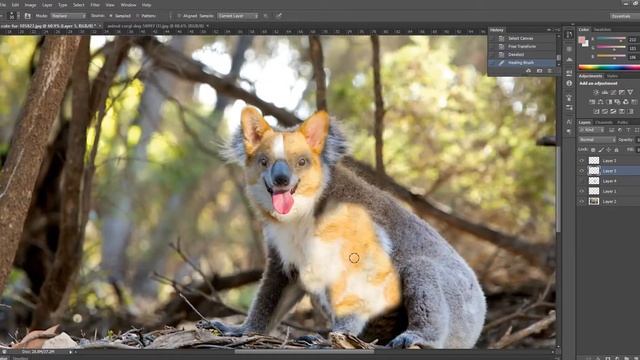Open the Sample dropdown showing Current Layer
This screenshot has width=640, height=360.
238,16
